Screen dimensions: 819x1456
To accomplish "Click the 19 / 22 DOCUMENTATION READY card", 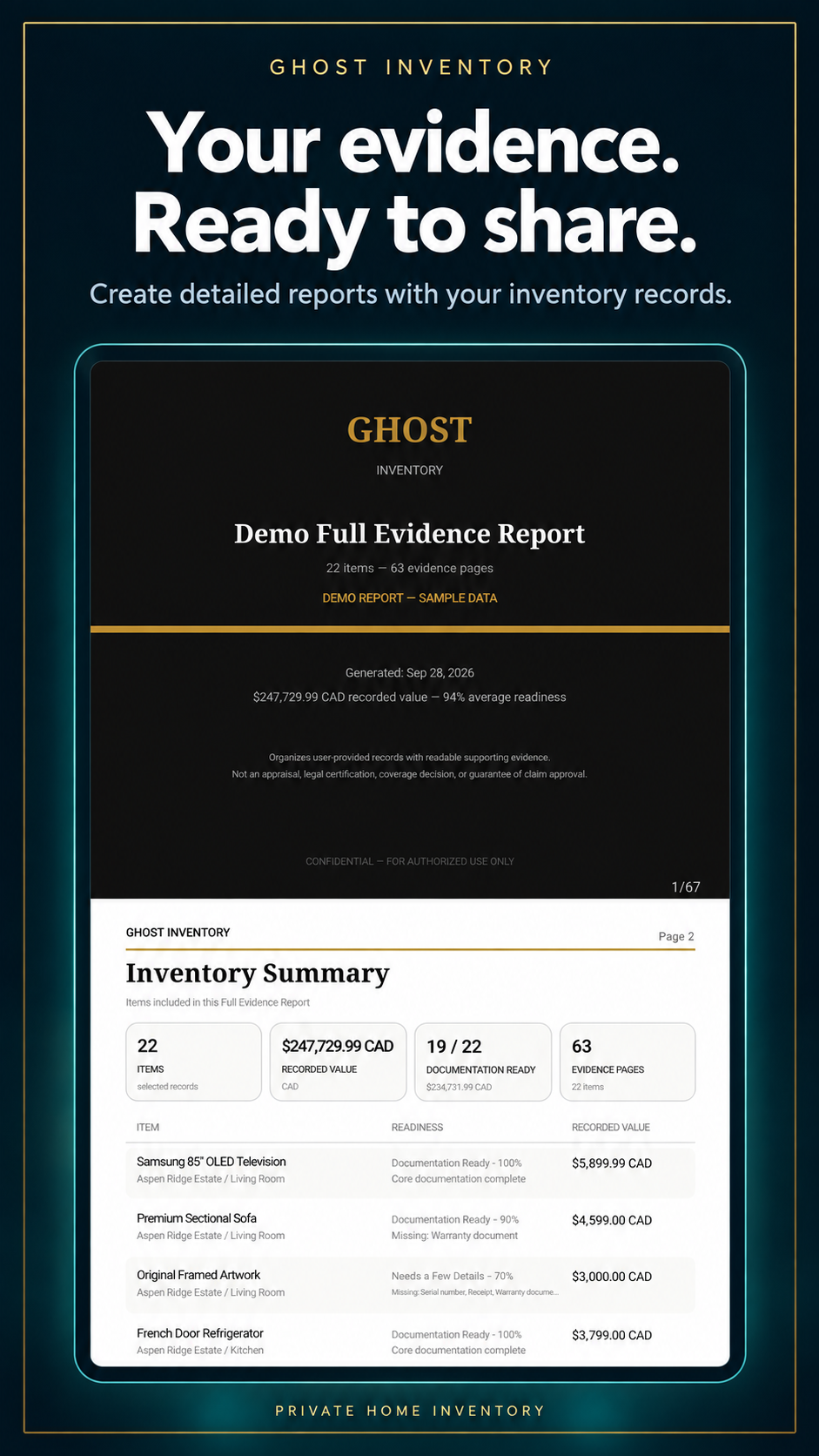I will point(483,1062).
